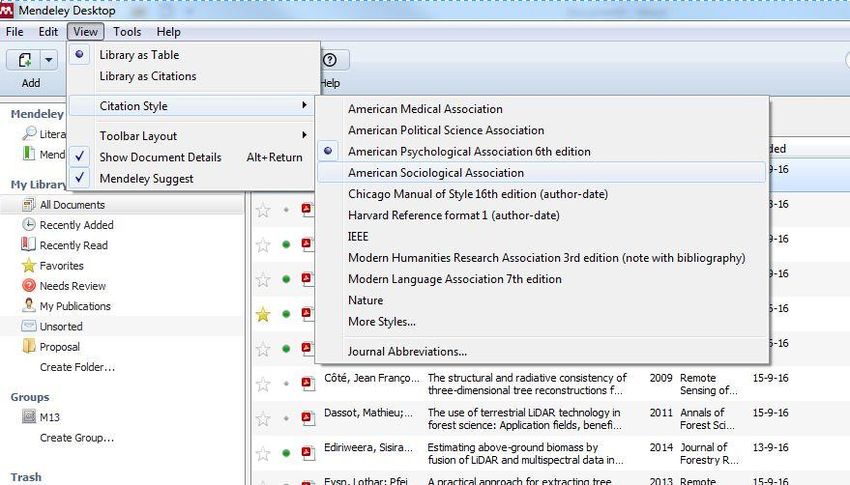Click the Mendeley Desktop app logo icon

pos(7,10)
